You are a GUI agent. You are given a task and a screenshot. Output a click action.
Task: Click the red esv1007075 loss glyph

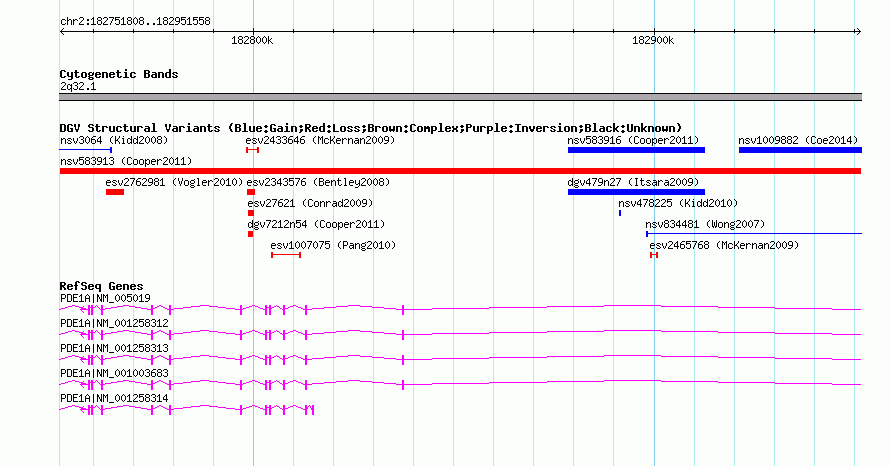click(x=286, y=255)
